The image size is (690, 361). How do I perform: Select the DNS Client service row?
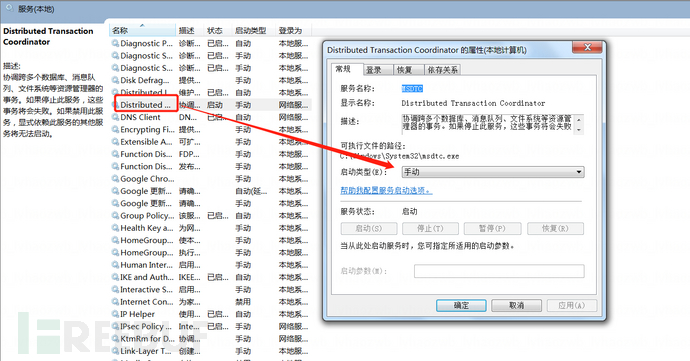pyautogui.click(x=211, y=117)
